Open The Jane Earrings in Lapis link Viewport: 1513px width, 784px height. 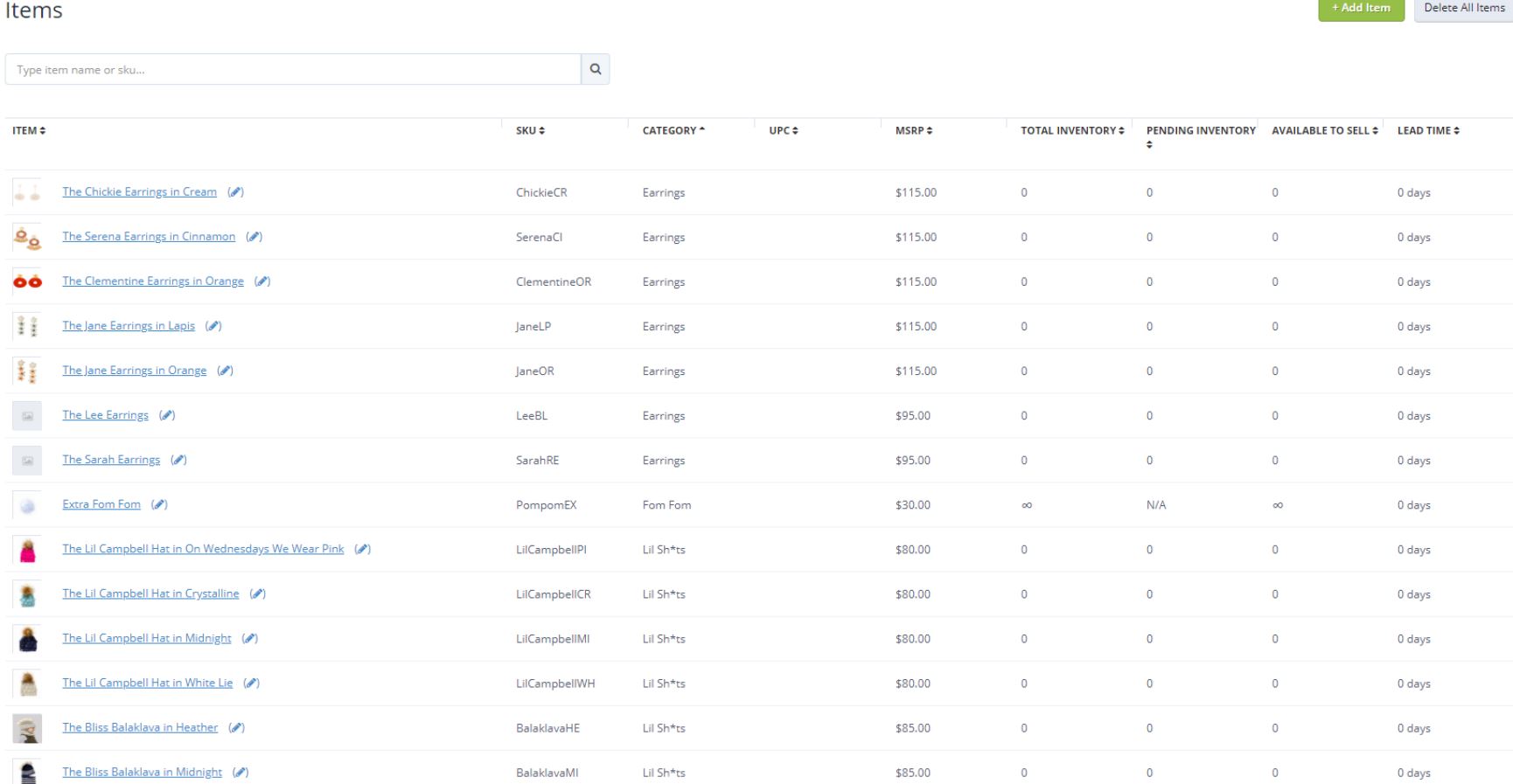(129, 325)
